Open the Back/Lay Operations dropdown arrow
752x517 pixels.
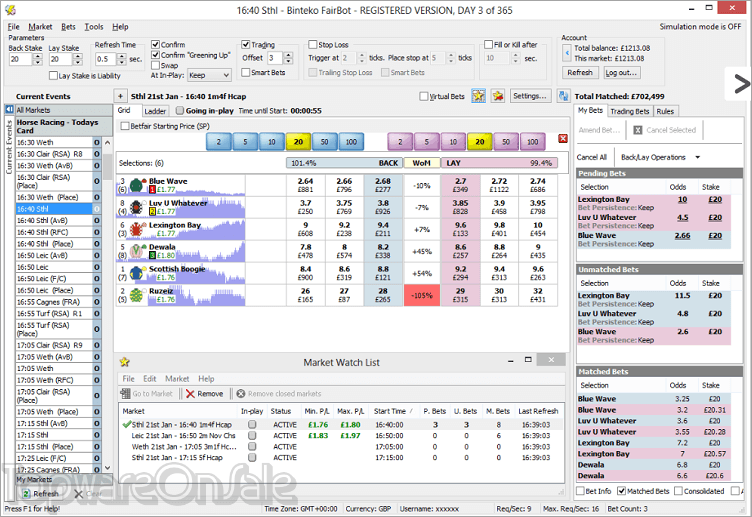697,157
